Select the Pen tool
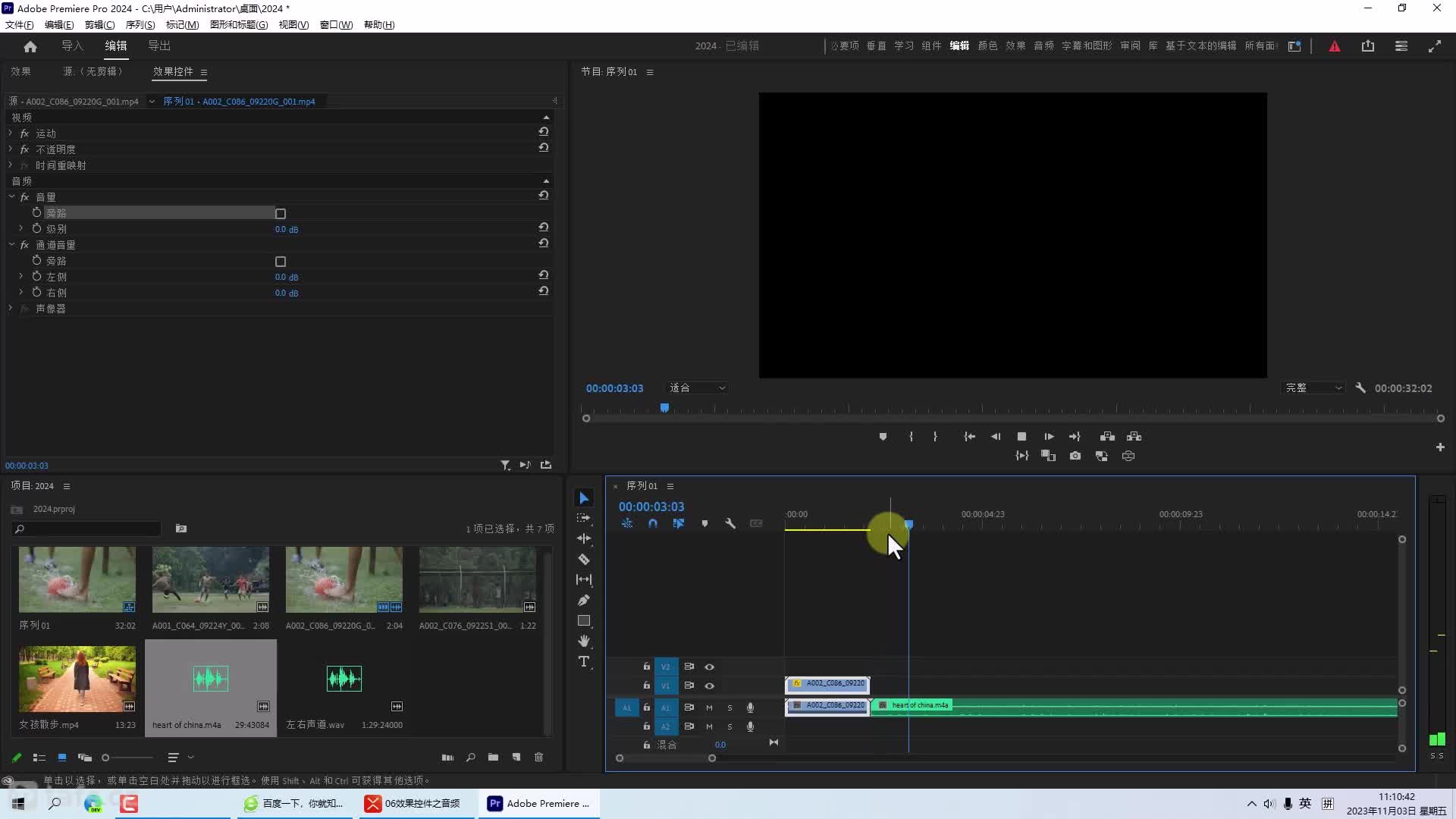Viewport: 1456px width, 819px height. (x=584, y=600)
